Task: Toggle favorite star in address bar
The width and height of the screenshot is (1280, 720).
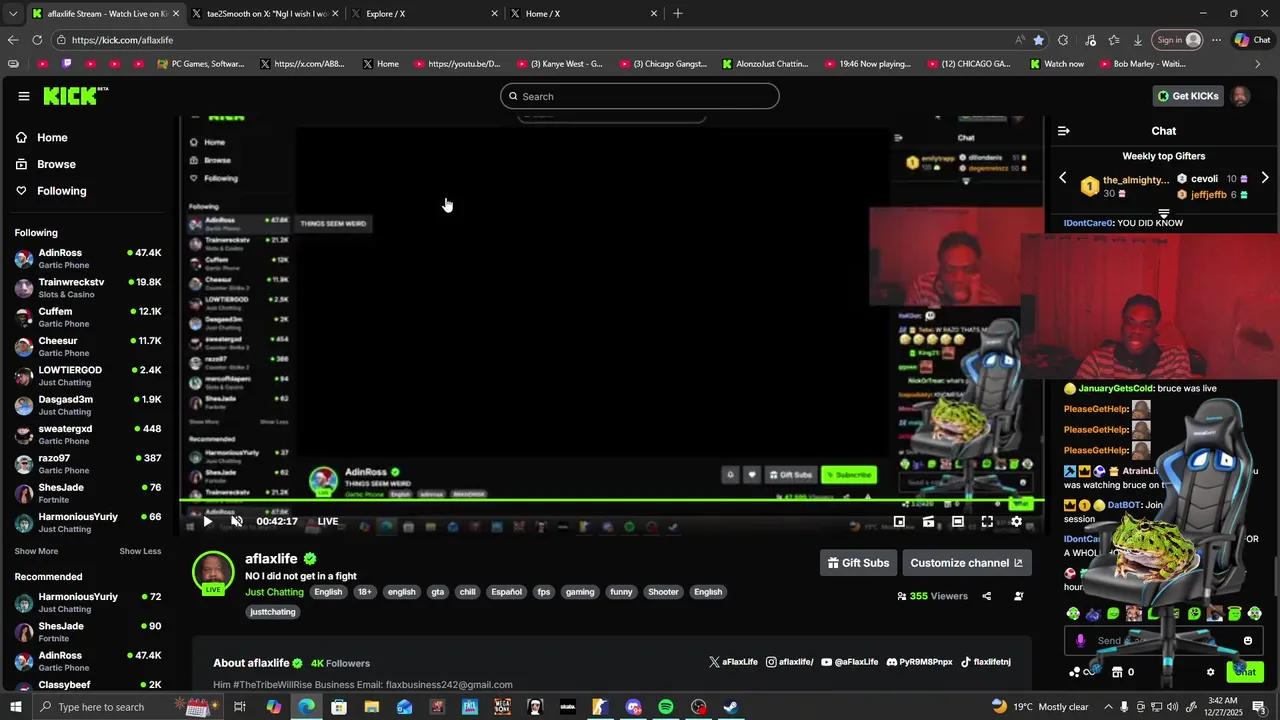Action: (1039, 40)
